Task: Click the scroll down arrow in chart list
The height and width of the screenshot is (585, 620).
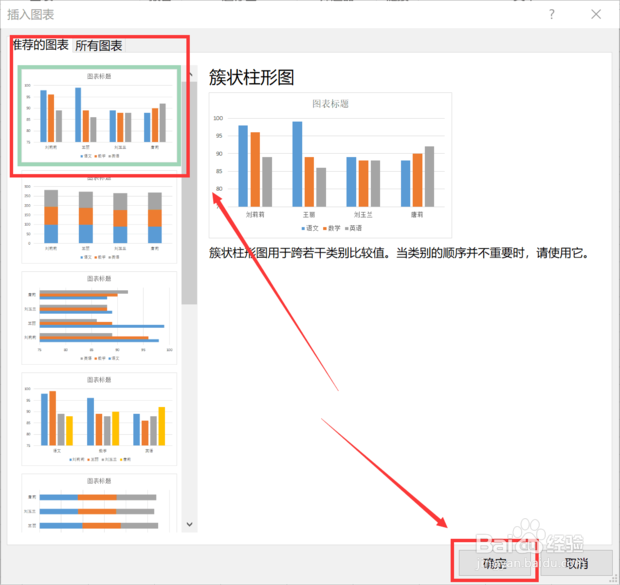Action: coord(189,524)
